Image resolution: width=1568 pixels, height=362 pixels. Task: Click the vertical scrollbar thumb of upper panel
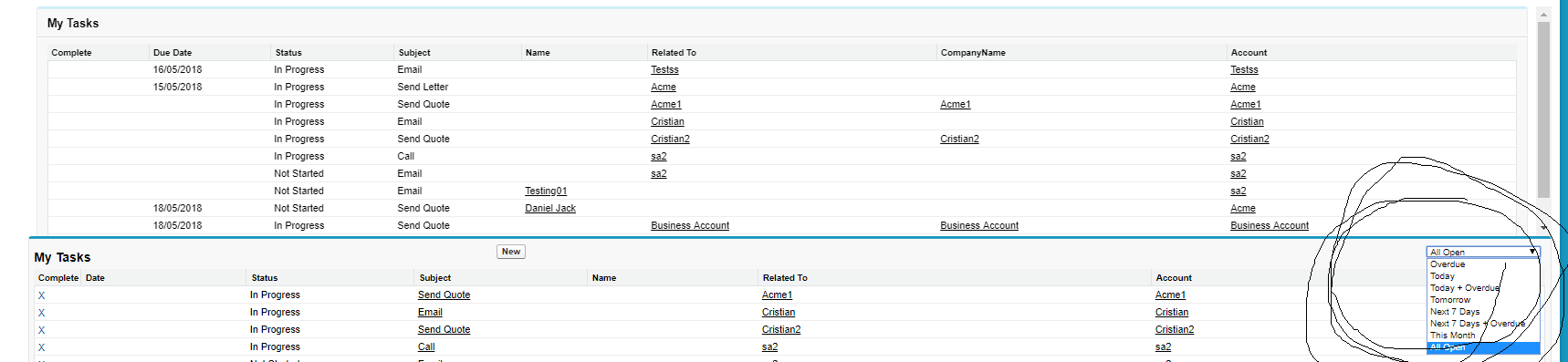click(x=1543, y=109)
